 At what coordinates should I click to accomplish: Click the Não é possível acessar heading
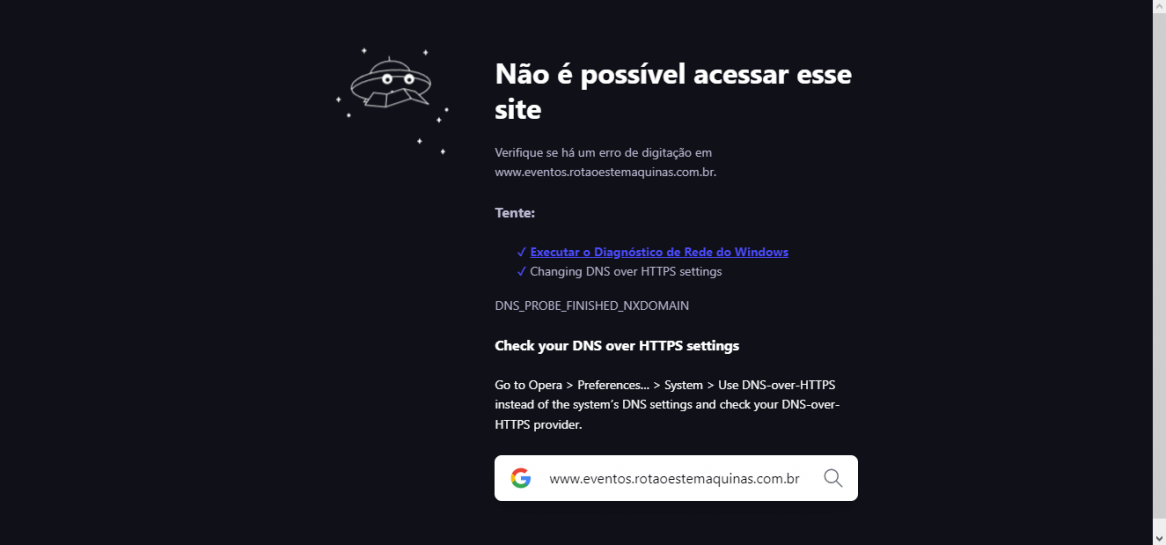[673, 92]
